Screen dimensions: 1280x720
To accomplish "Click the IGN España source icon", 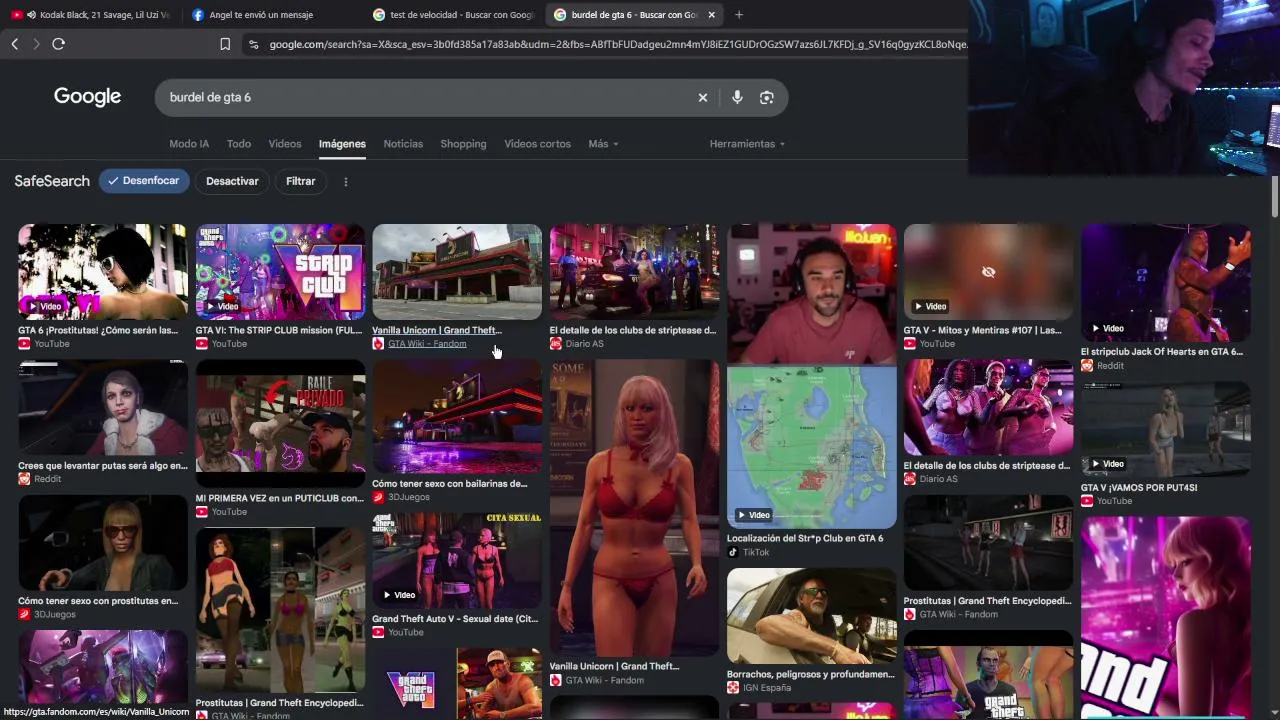I will (733, 688).
